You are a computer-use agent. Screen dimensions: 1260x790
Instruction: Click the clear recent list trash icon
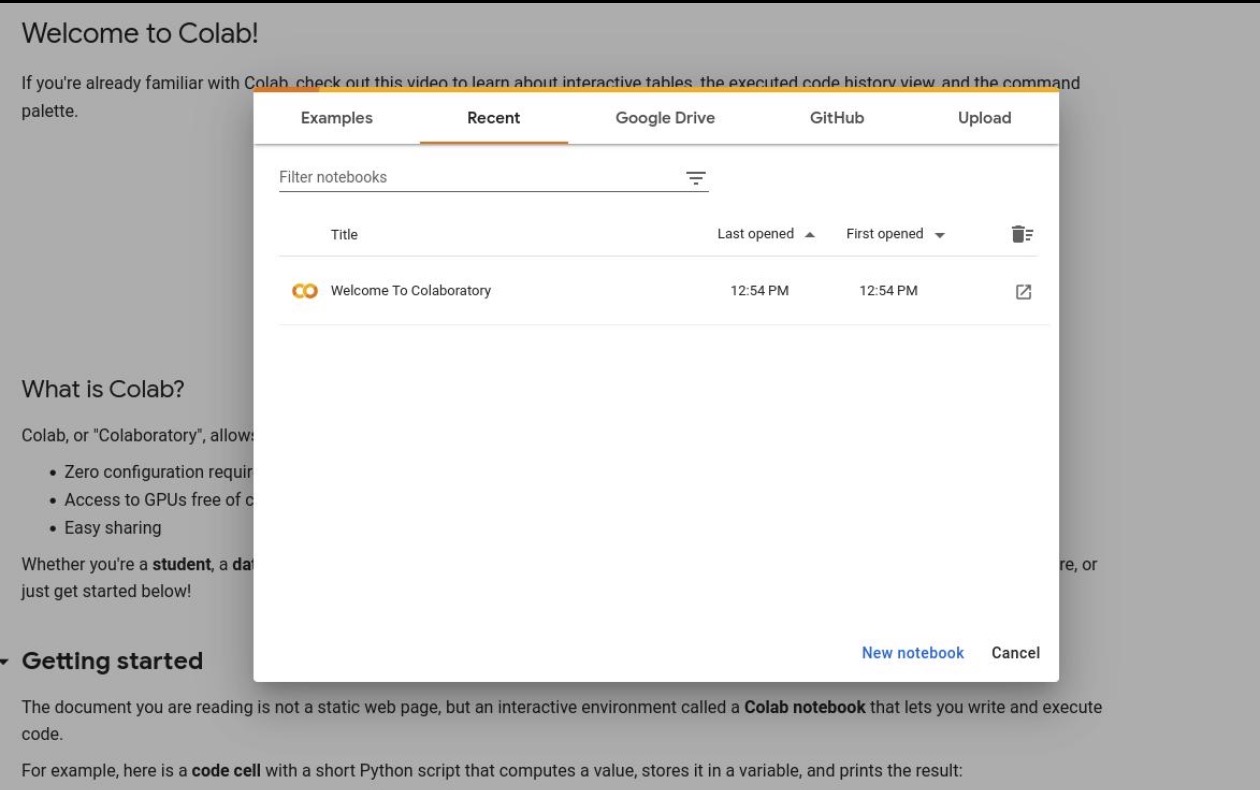point(1021,234)
